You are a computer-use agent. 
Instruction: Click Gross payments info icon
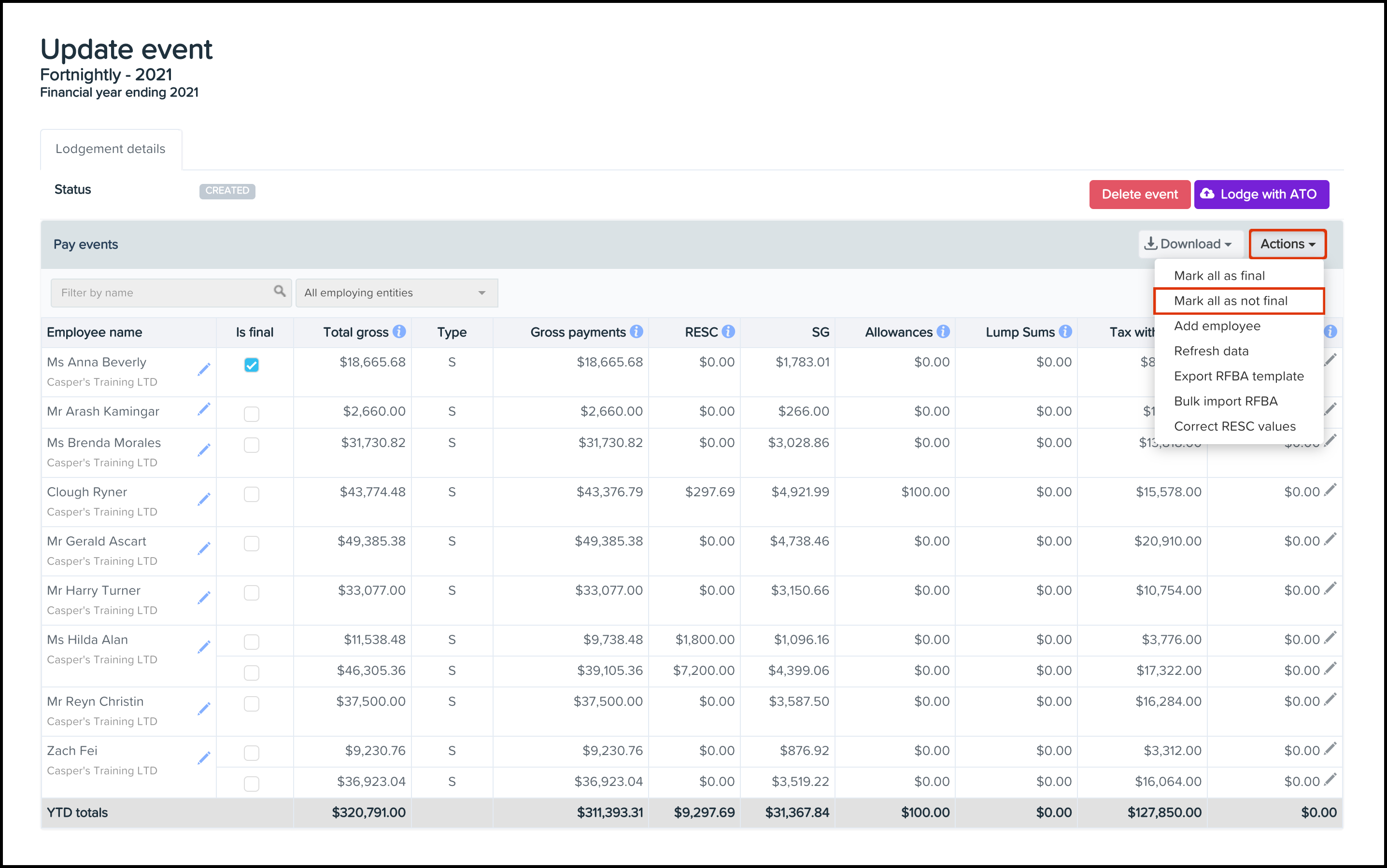637,332
